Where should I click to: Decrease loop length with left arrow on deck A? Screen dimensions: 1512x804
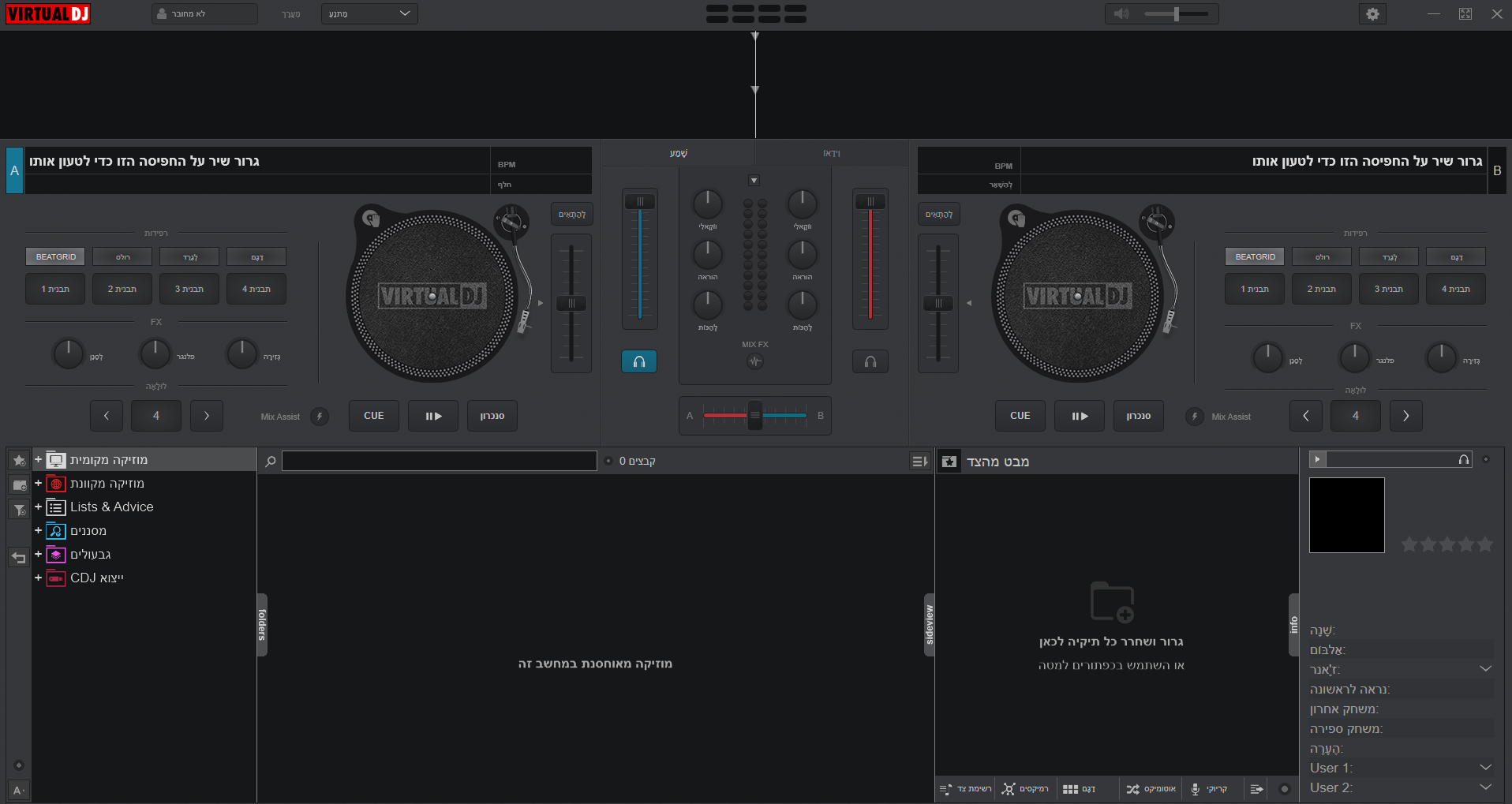tap(107, 416)
